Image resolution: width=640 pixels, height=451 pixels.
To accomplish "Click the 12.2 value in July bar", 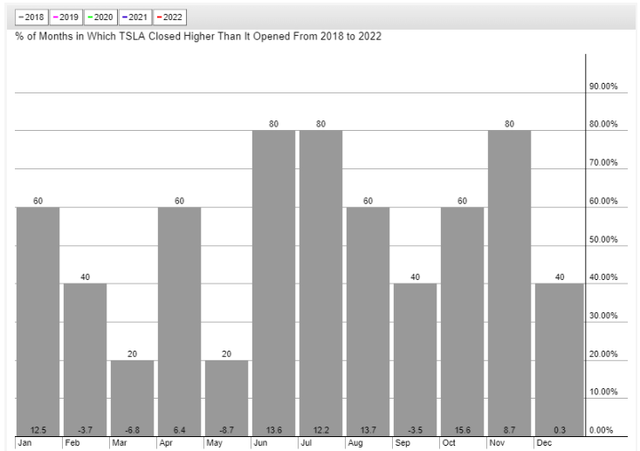I will pyautogui.click(x=321, y=430).
